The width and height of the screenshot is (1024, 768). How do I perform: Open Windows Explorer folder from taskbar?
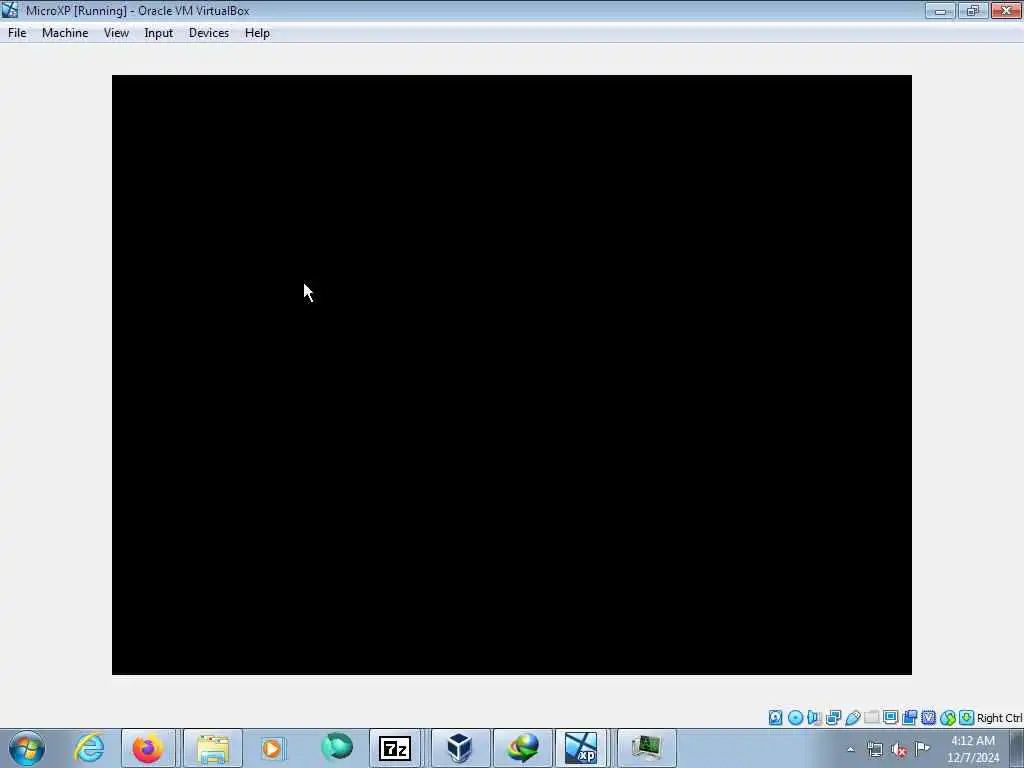213,748
